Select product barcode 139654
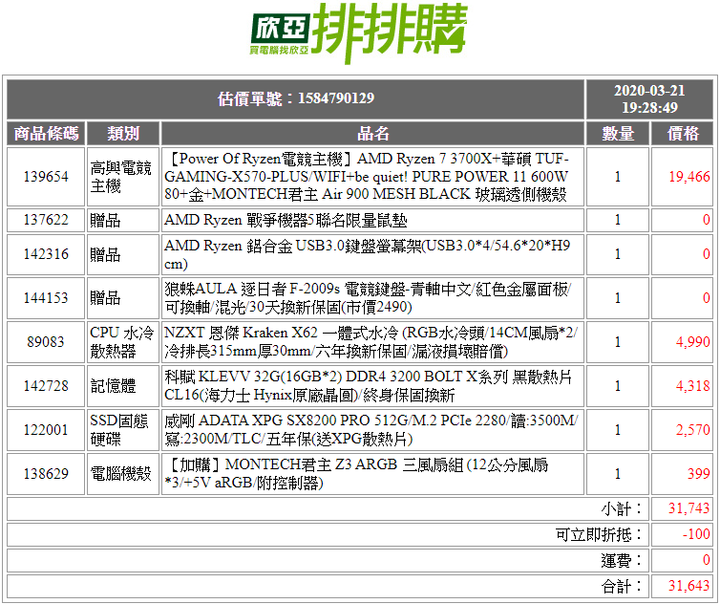 [46, 176]
